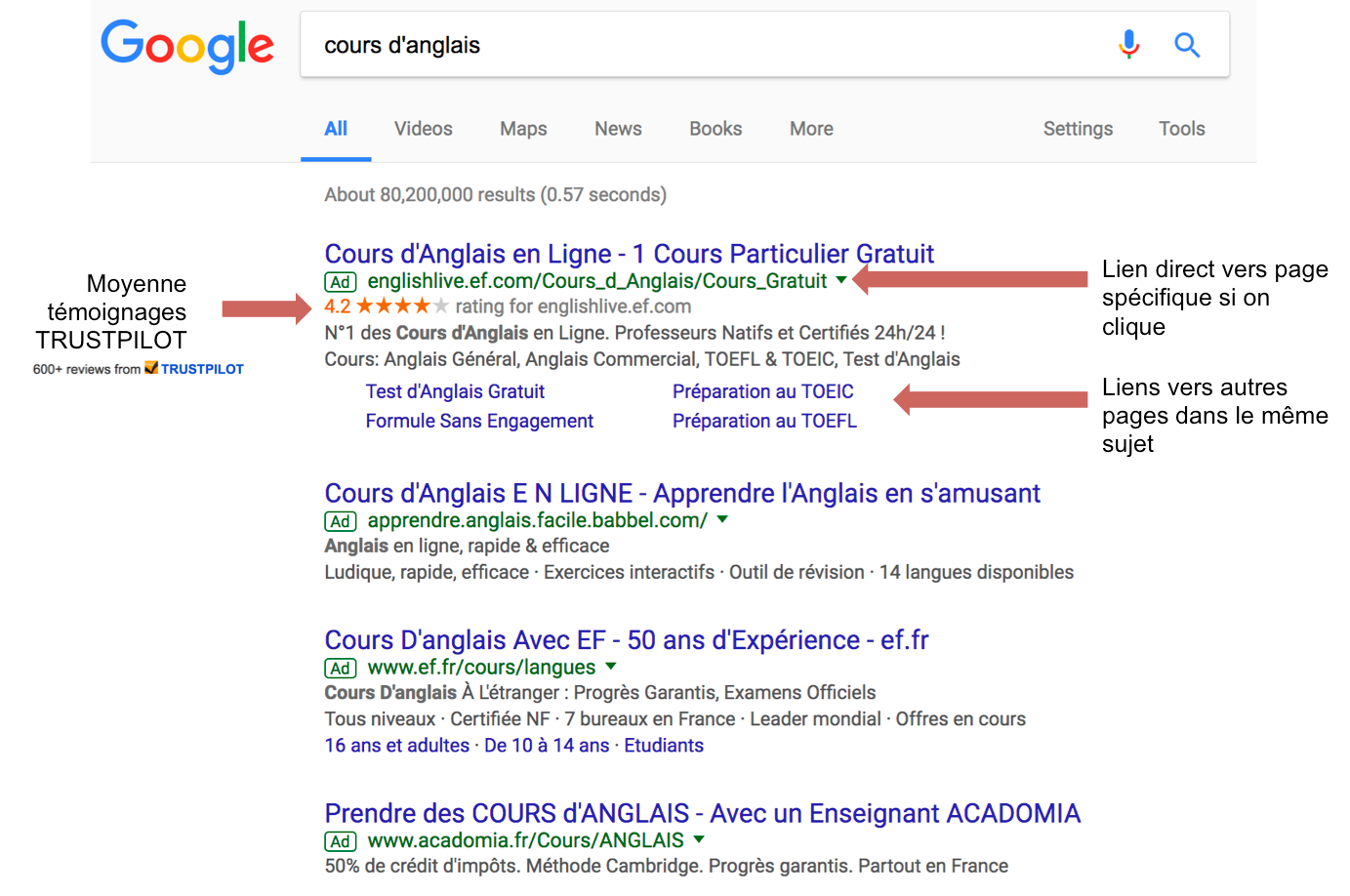Expand dropdown arrow after acadomia.fr URL
The width and height of the screenshot is (1350, 896).
click(x=699, y=839)
